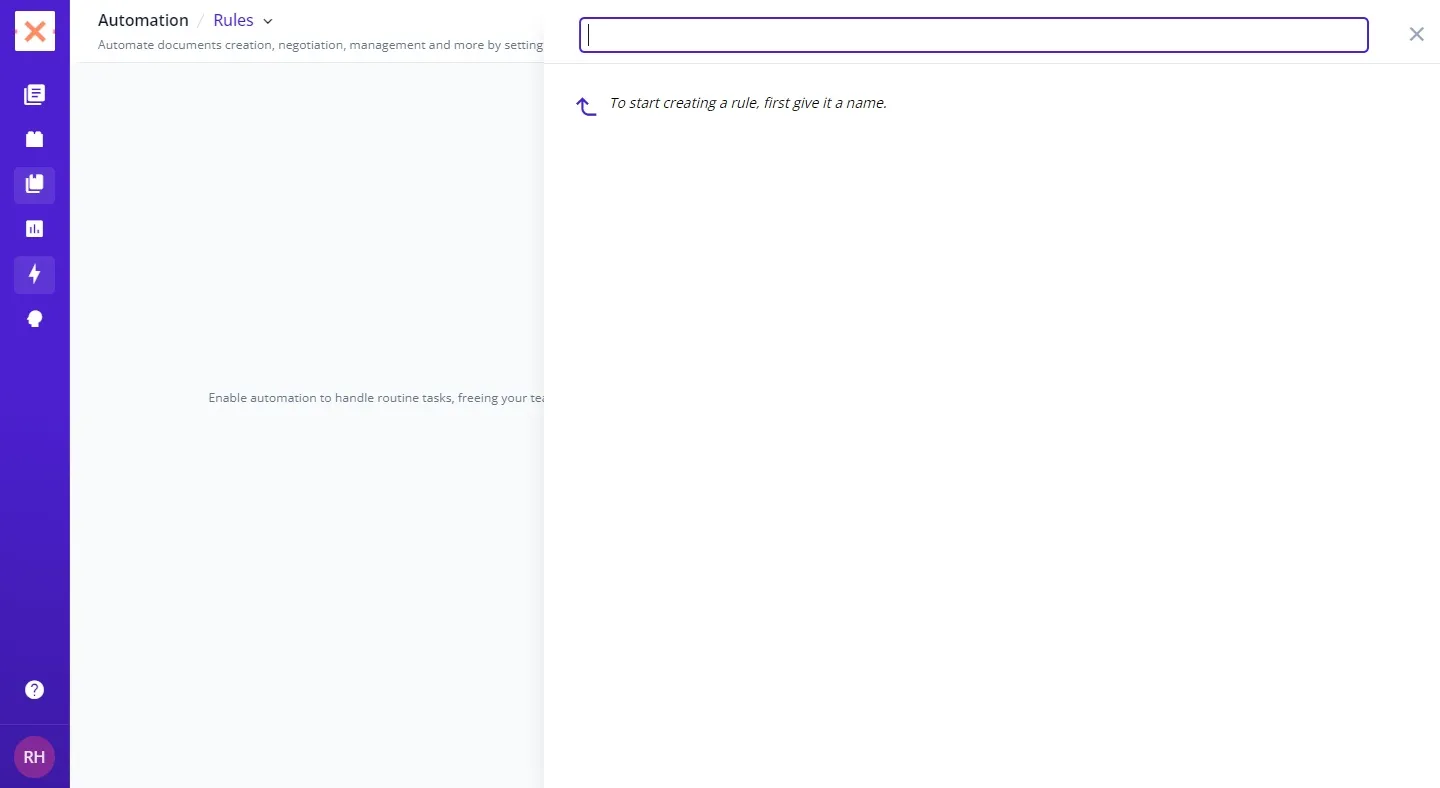The image size is (1440, 788).
Task: Expand the chevron next to Rules
Action: 268,22
